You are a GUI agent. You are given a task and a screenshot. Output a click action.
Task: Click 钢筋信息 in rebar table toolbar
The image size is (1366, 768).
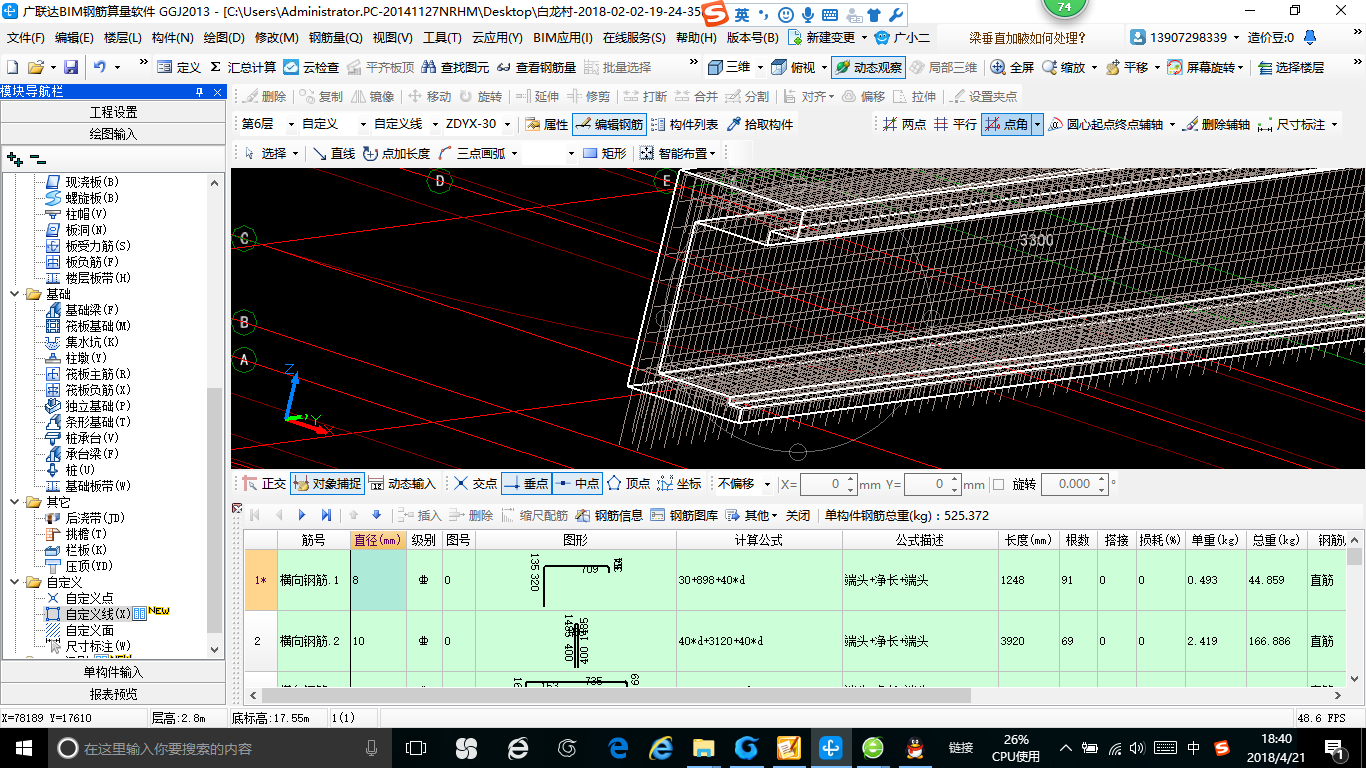pyautogui.click(x=609, y=515)
